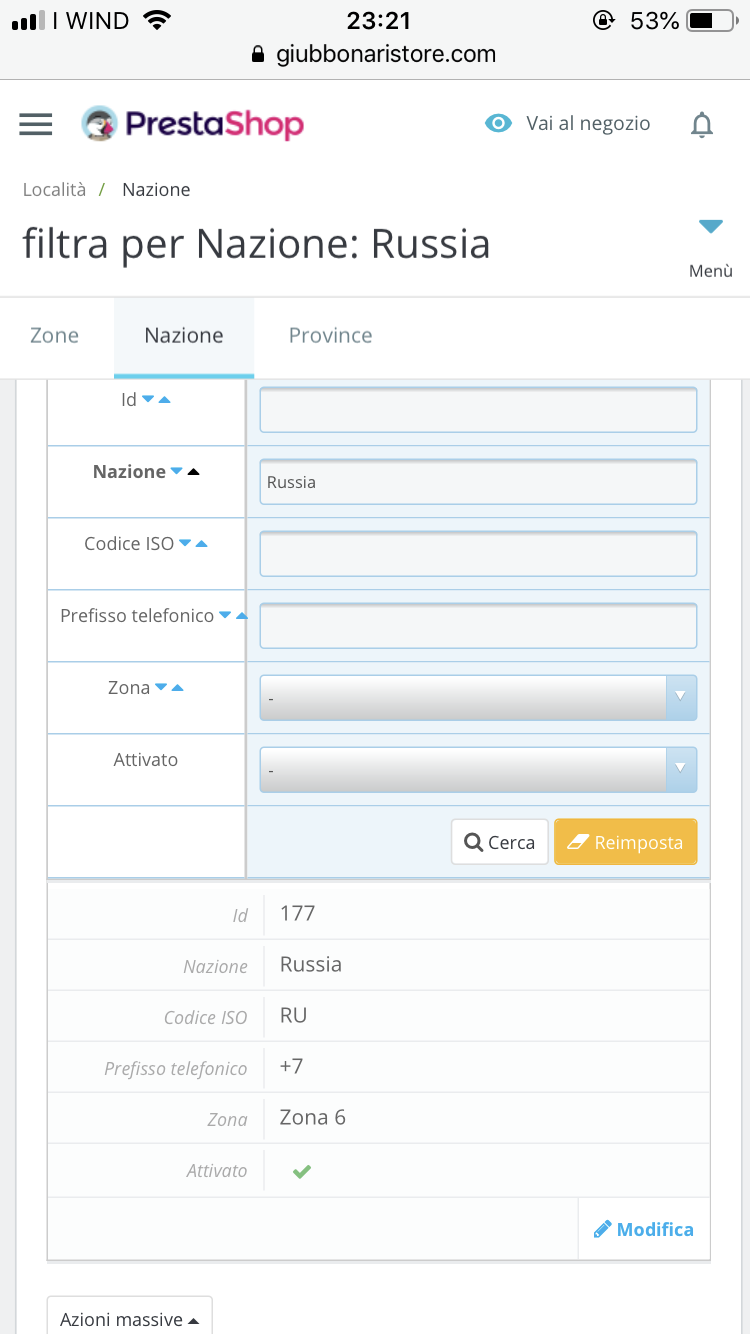This screenshot has width=750, height=1334.
Task: Switch to the Province tab
Action: [x=331, y=336]
